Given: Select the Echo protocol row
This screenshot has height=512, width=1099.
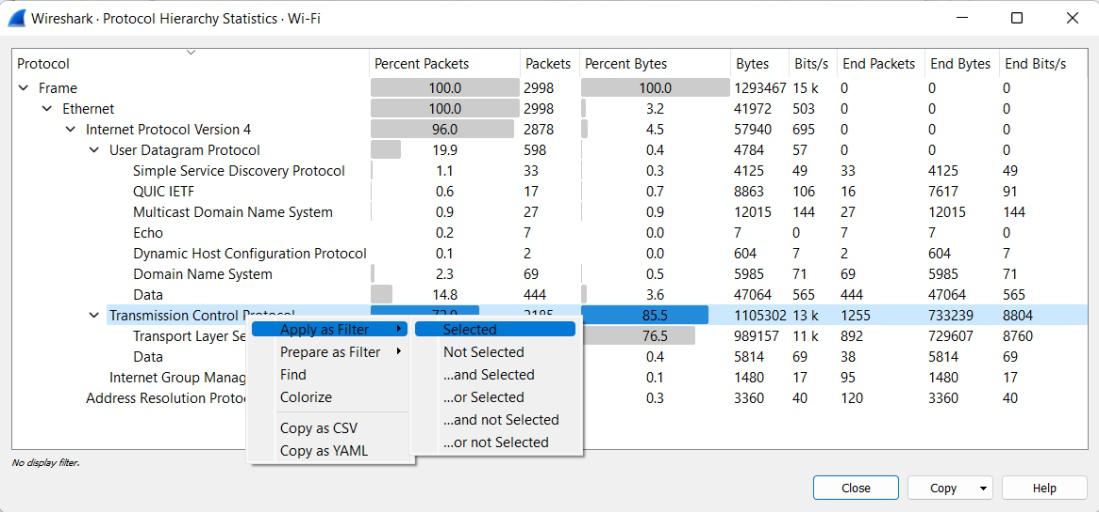Looking at the screenshot, I should (x=550, y=233).
